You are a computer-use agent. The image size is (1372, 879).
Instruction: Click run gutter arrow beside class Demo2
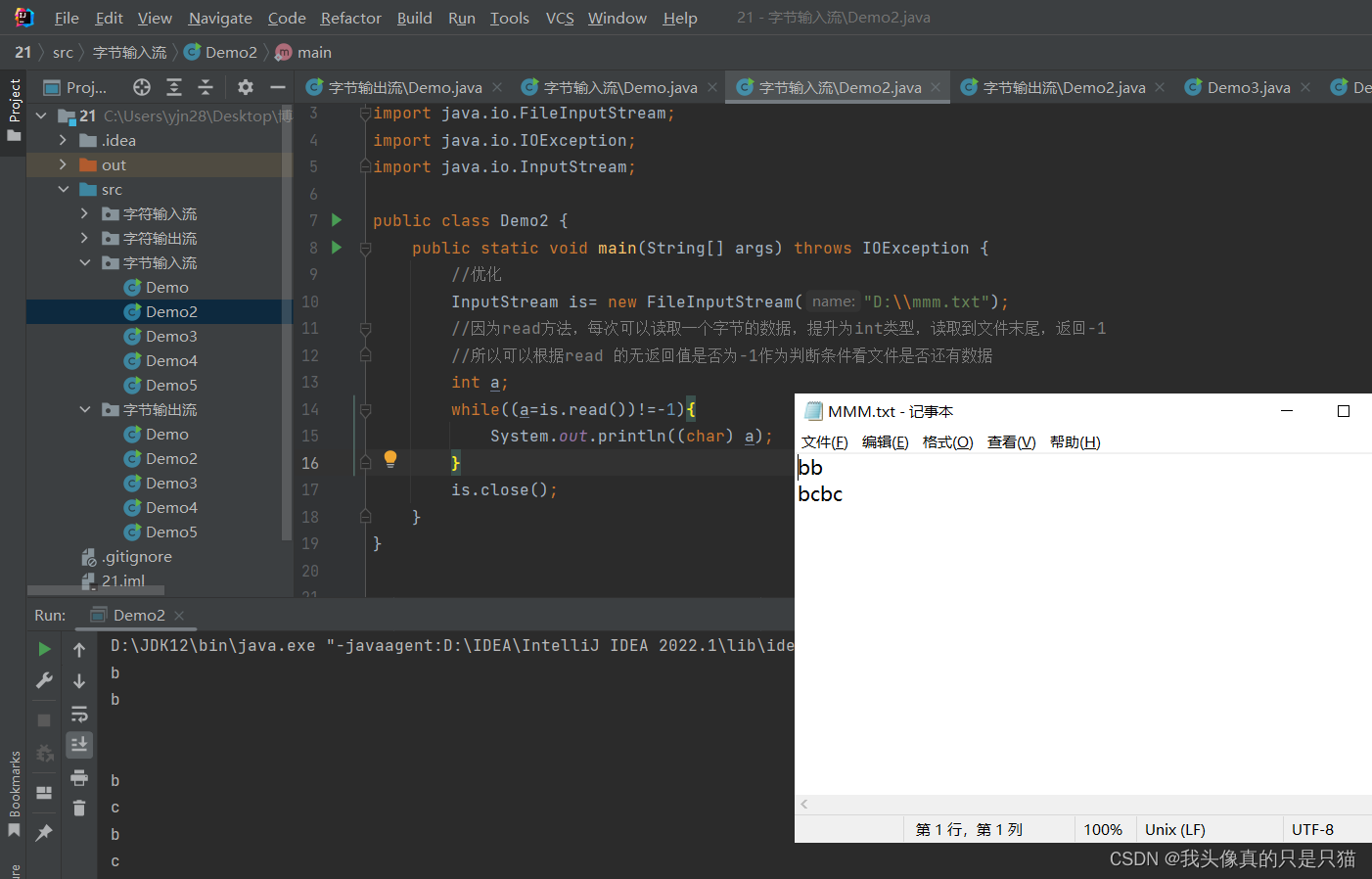tap(337, 220)
